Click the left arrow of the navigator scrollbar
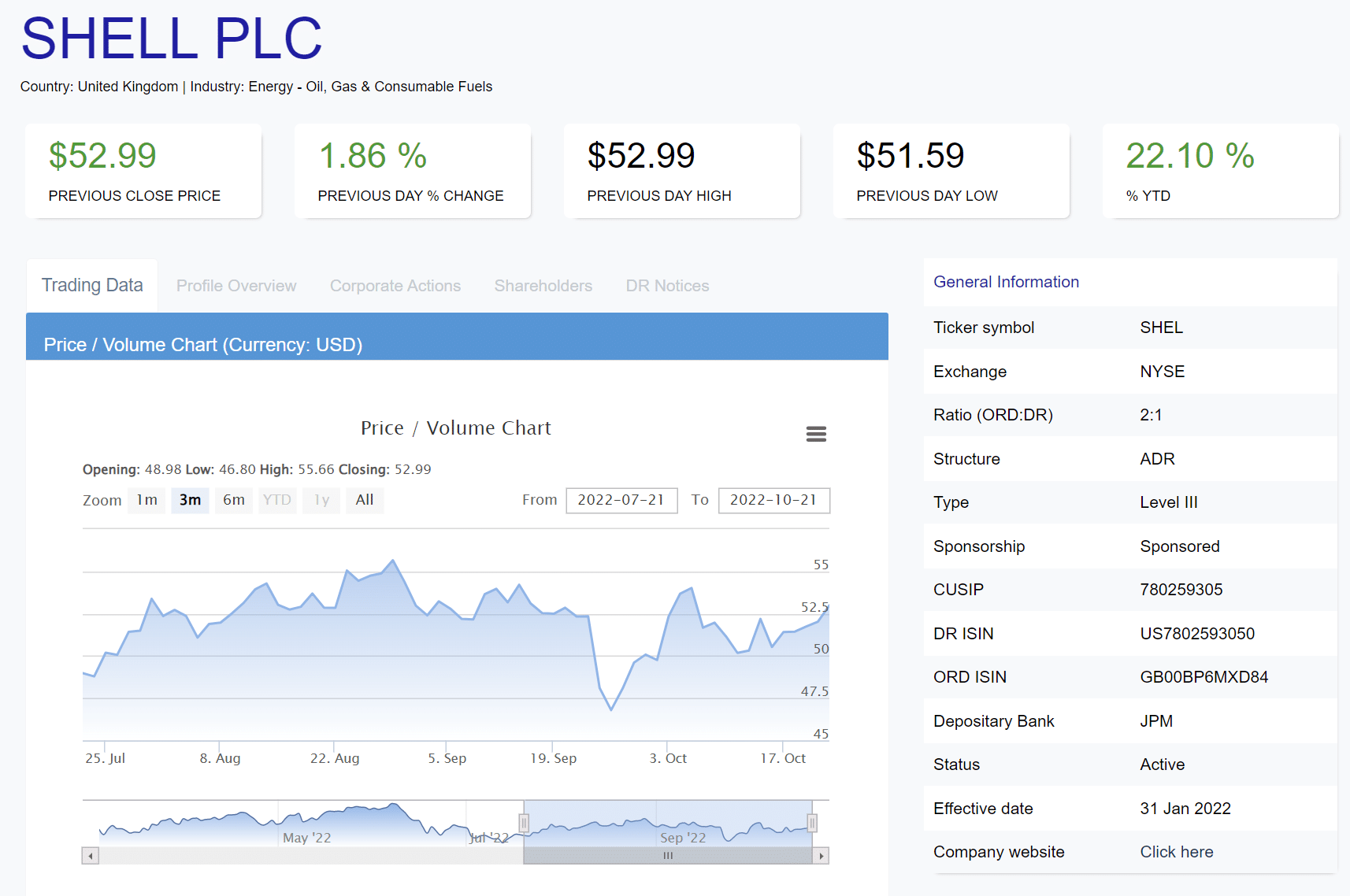This screenshot has height=896, width=1350. pyautogui.click(x=89, y=855)
